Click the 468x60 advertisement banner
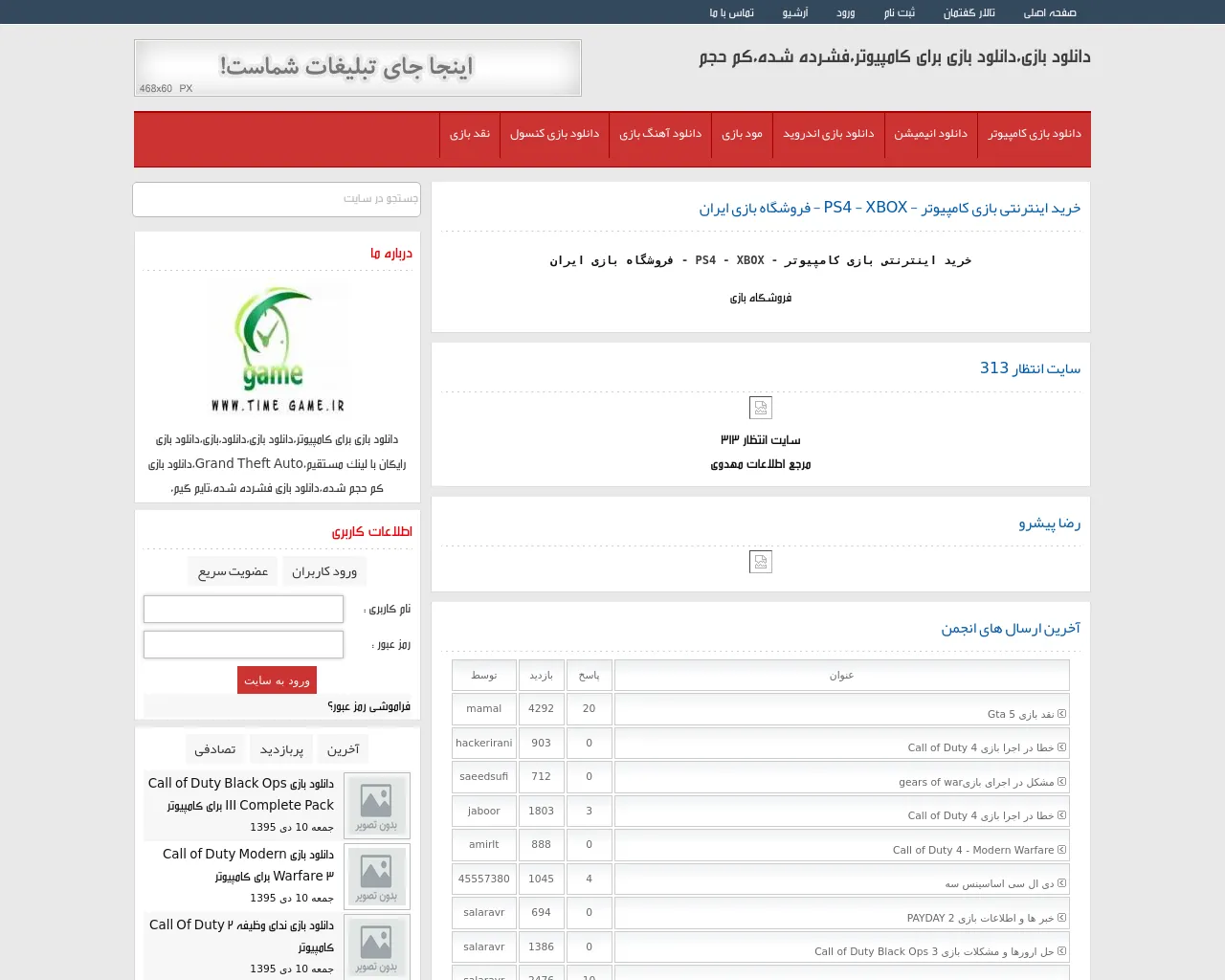Screen dimensions: 1225x980 358,68
